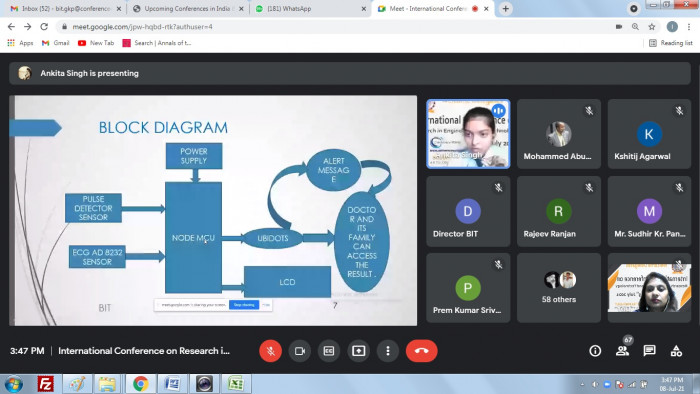Switch to Upcoming Conferences in India tab
The image size is (700, 394).
coord(188,8)
